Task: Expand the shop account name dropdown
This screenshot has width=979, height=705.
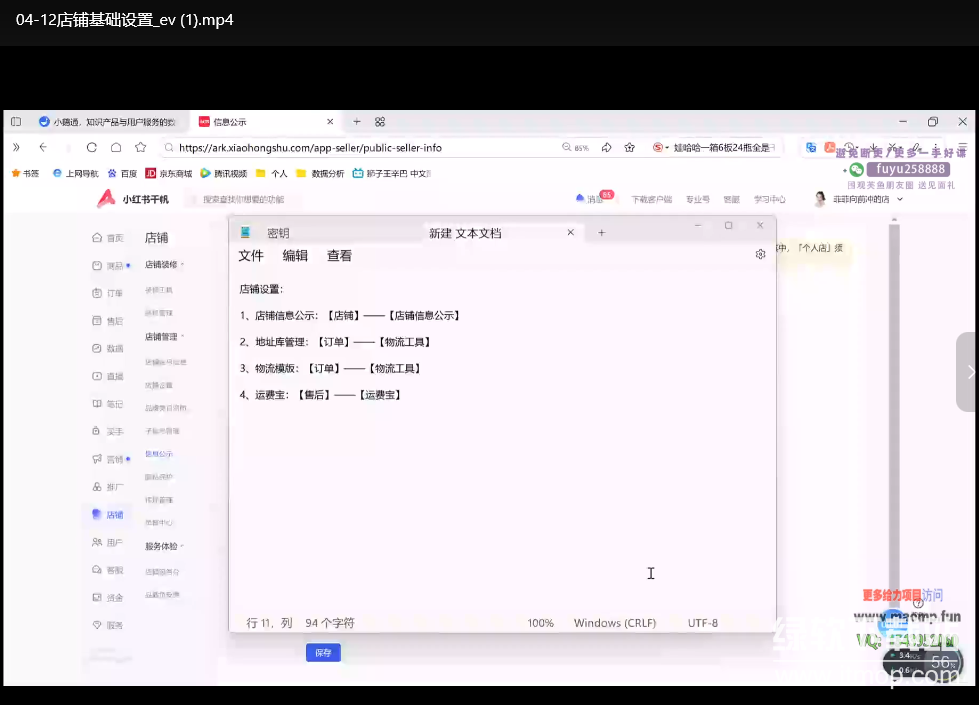Action: point(900,199)
